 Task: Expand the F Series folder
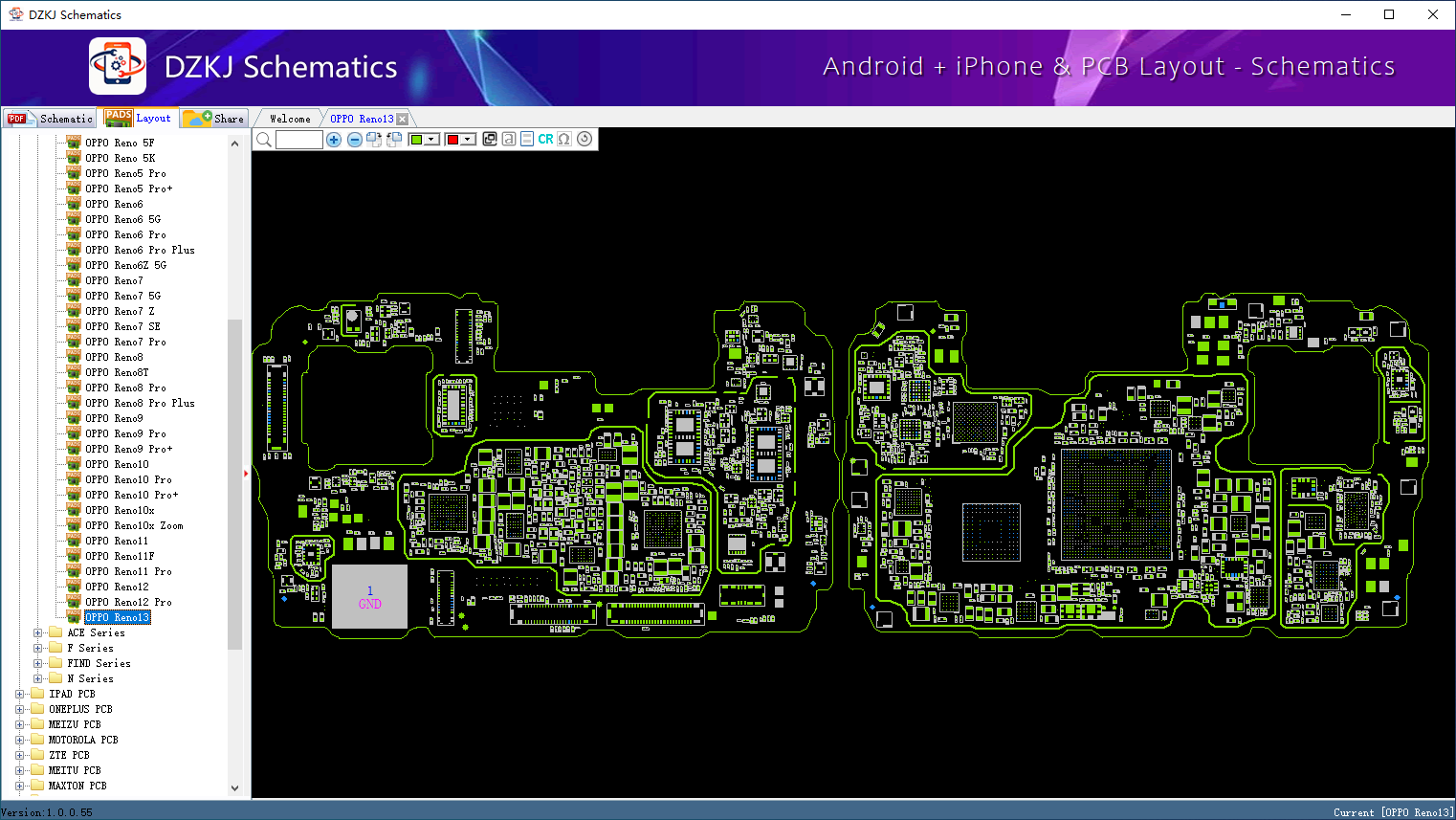37,648
